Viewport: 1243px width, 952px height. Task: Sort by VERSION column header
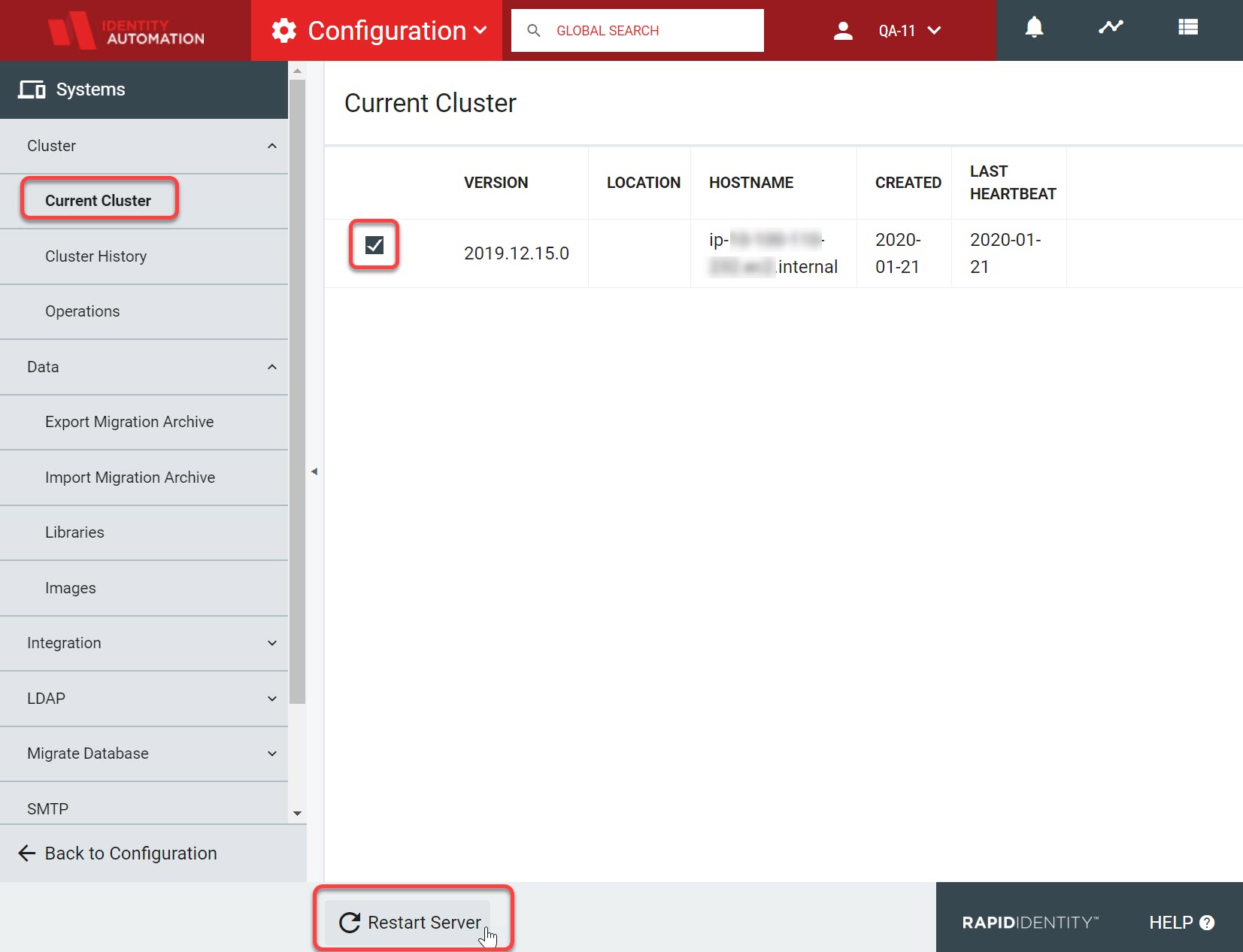(496, 183)
